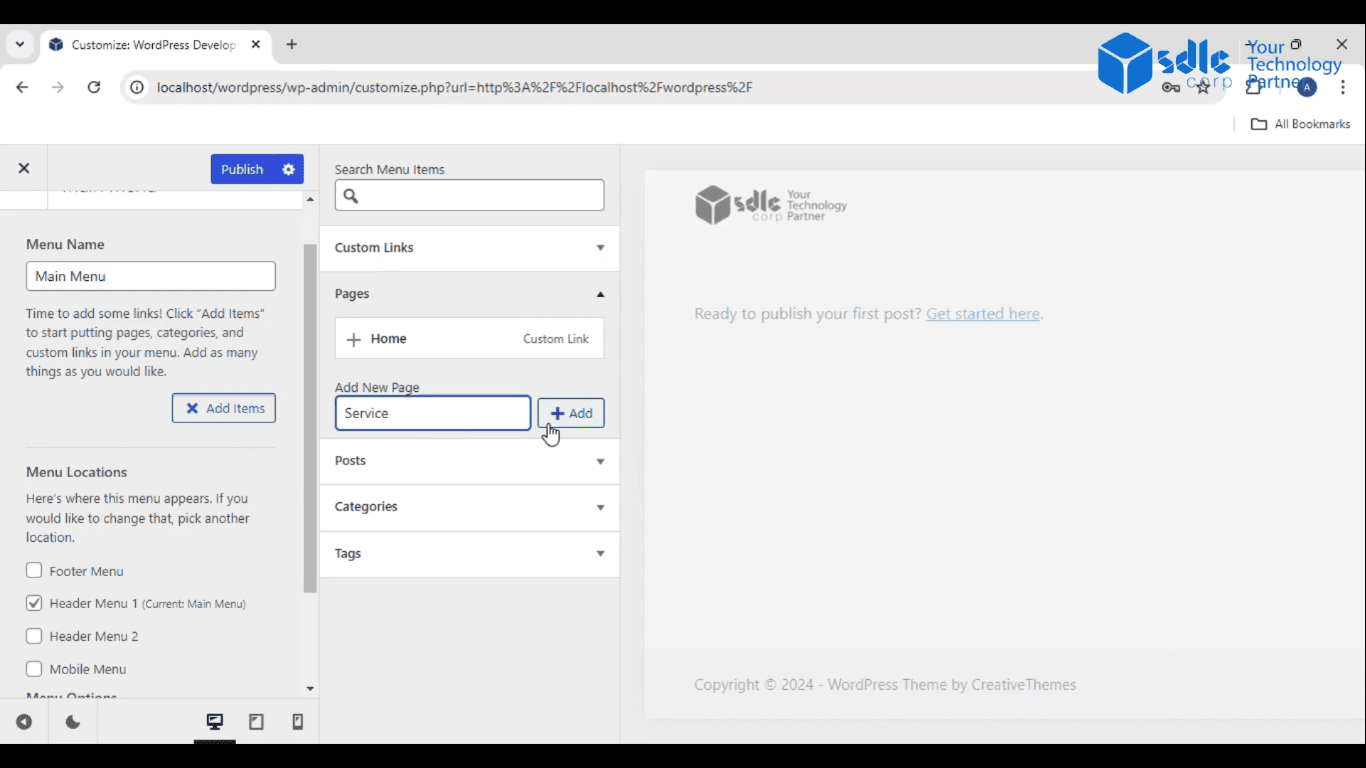The image size is (1366, 768).
Task: Hide the customizer controls arrow icon
Action: (24, 722)
